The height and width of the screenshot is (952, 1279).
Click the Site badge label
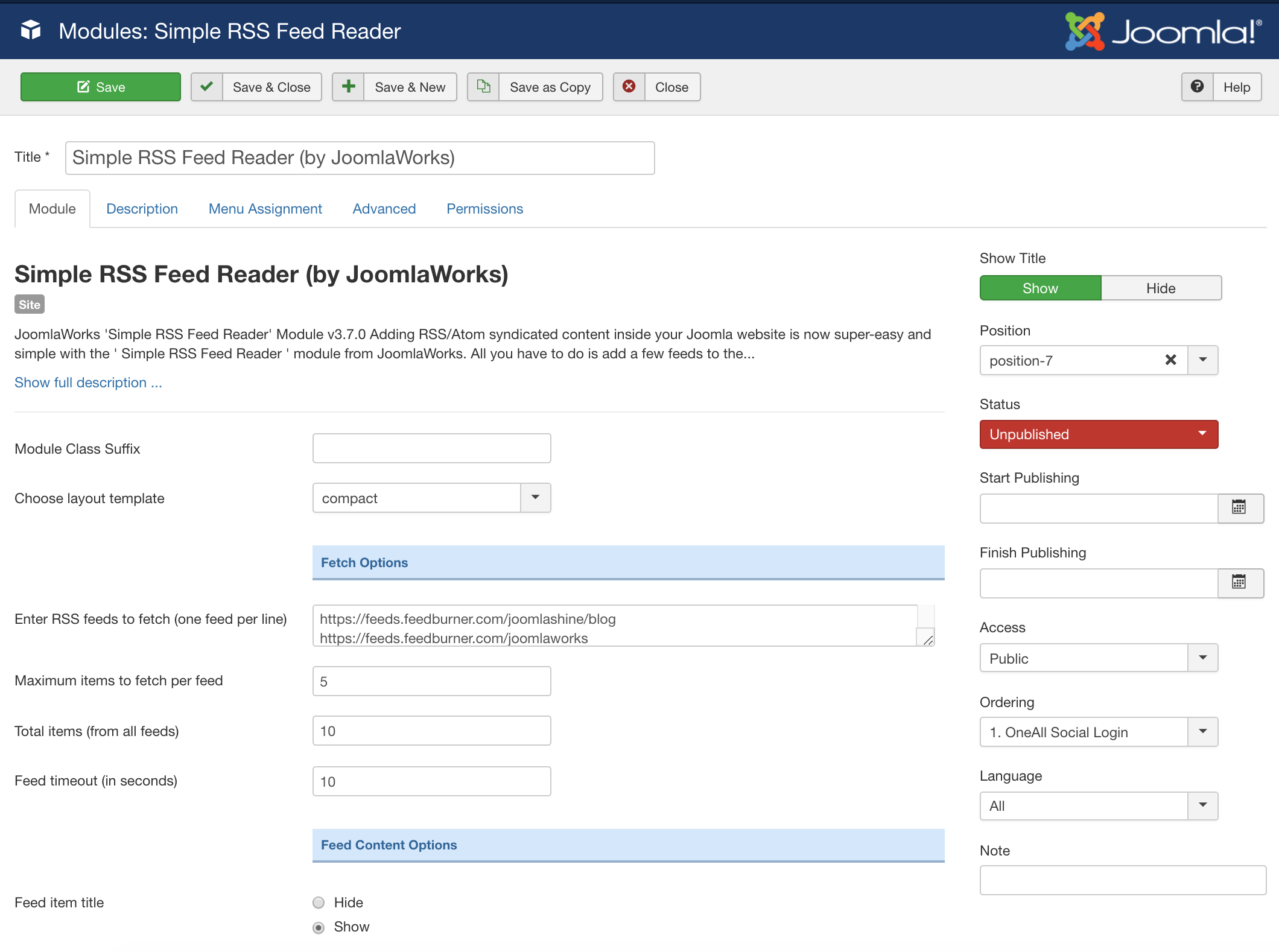coord(30,305)
